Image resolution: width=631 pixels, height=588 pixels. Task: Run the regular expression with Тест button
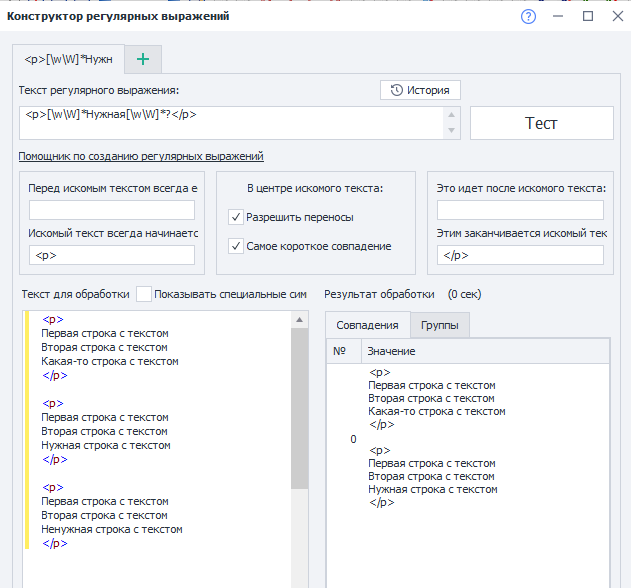(x=542, y=123)
